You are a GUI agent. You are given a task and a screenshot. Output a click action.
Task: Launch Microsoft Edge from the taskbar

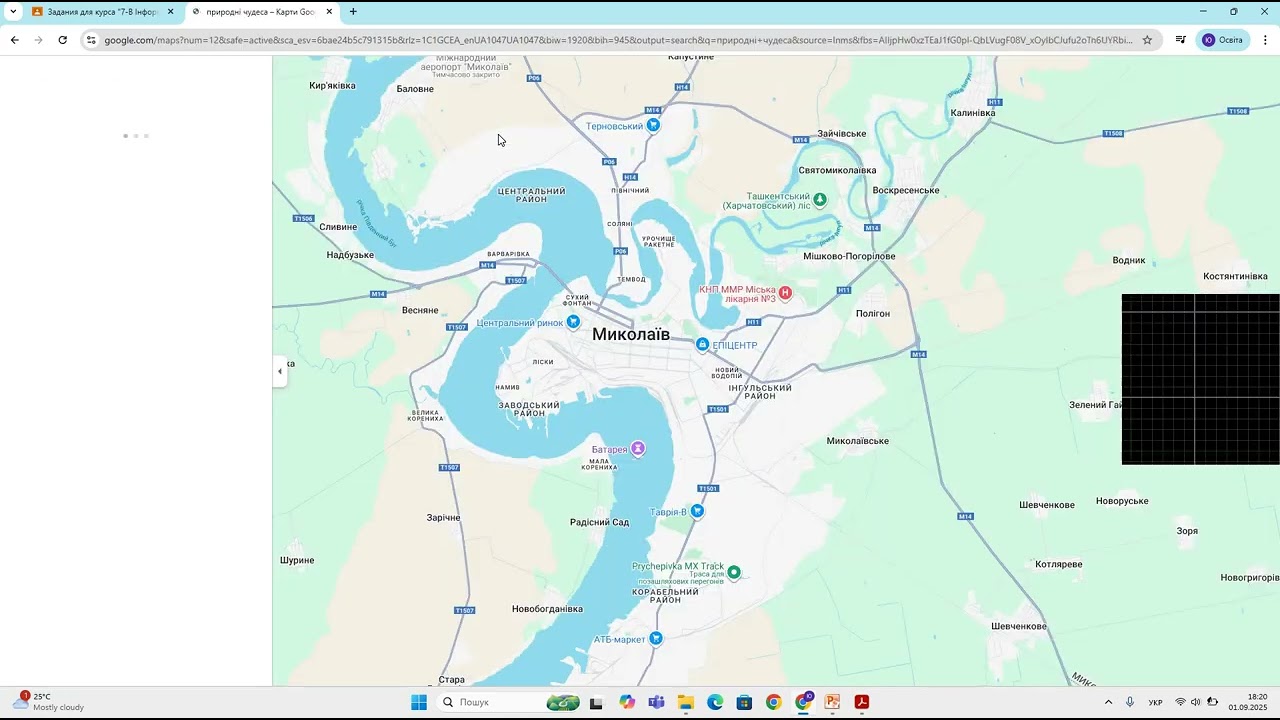[x=715, y=702]
